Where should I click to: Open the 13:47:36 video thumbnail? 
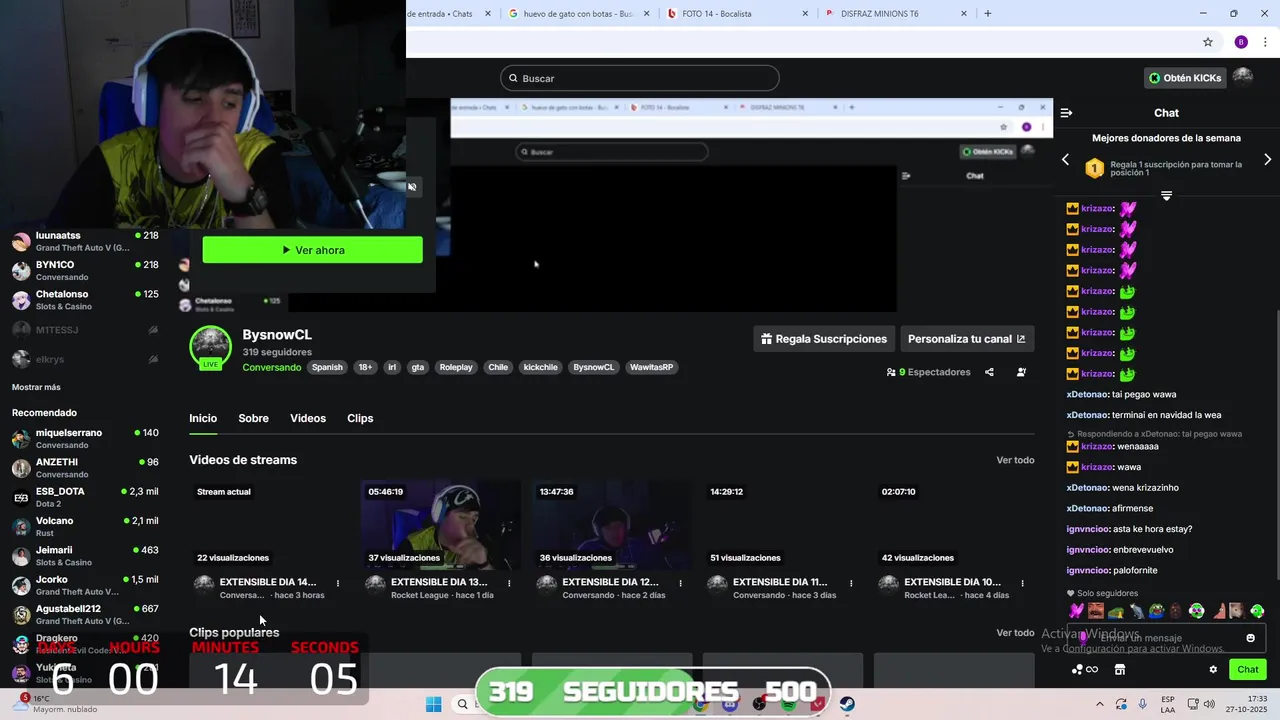[612, 525]
